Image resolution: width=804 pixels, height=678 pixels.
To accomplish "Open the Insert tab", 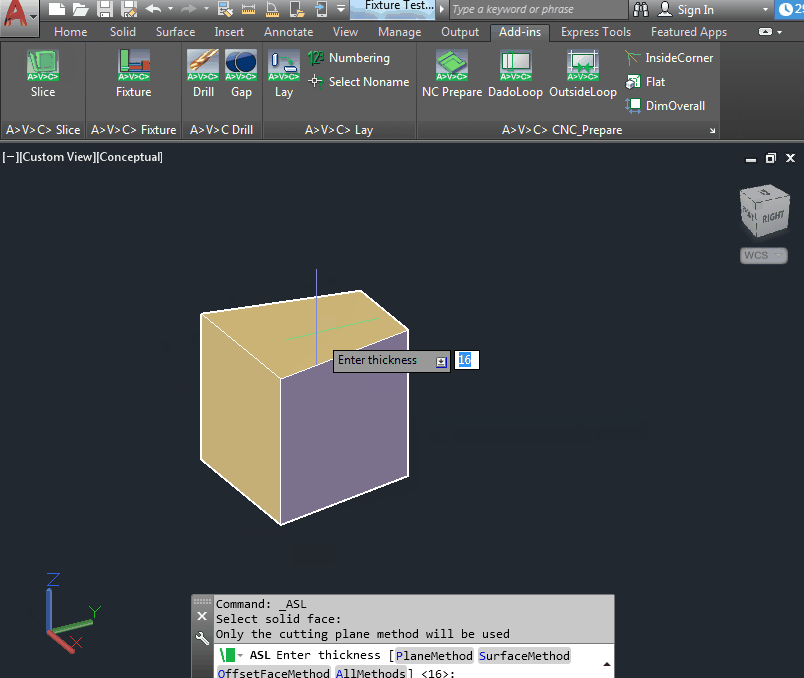I will click(x=229, y=32).
